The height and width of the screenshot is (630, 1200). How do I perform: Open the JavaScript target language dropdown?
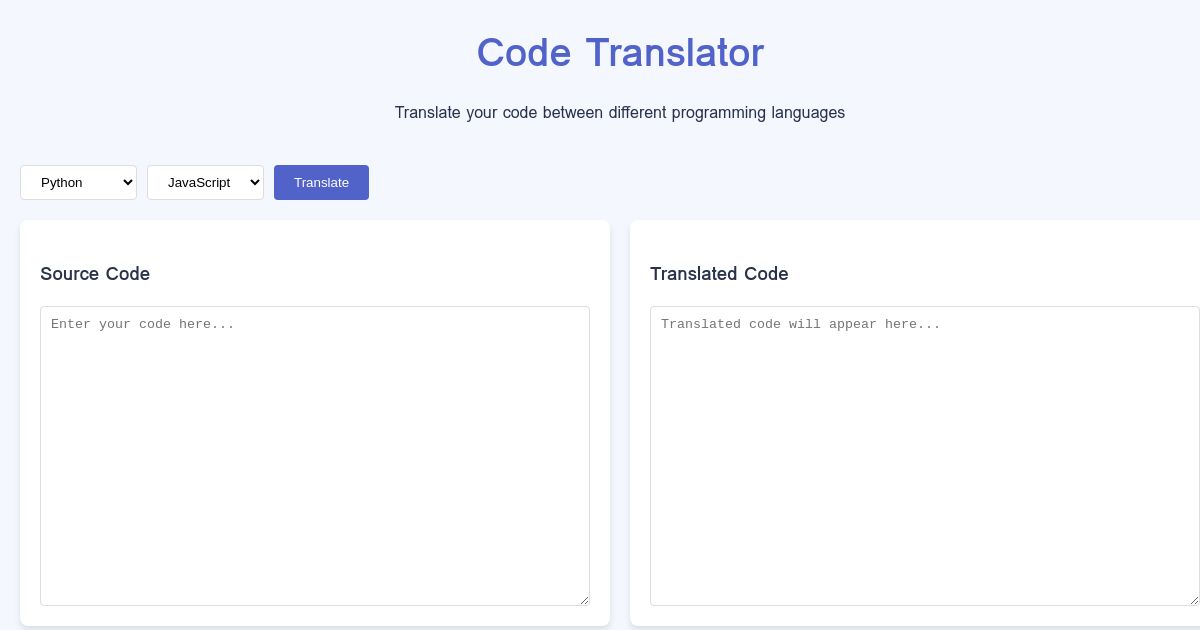[x=205, y=182]
